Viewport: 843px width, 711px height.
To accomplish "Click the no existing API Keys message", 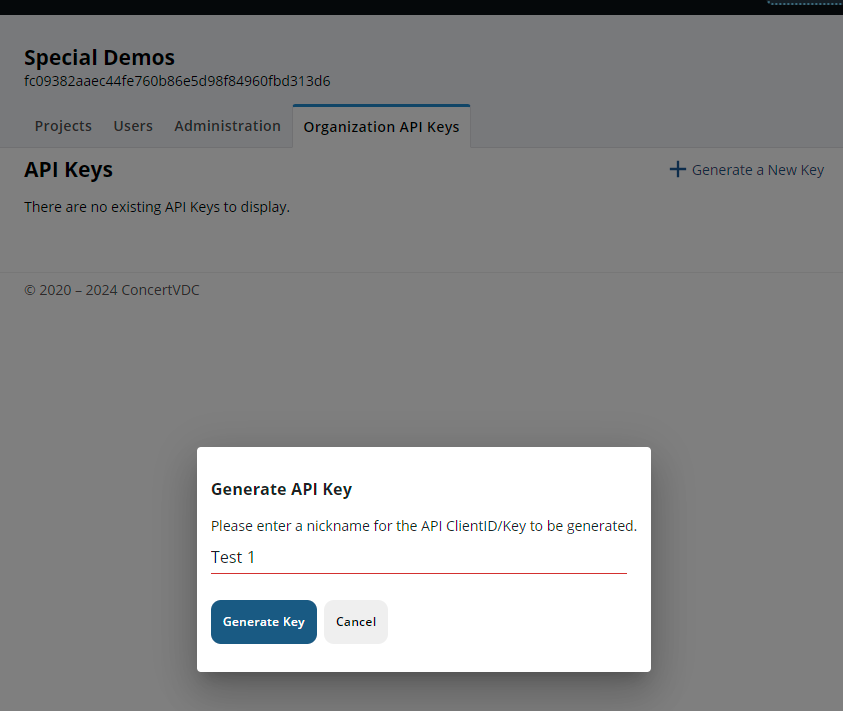I will click(157, 207).
